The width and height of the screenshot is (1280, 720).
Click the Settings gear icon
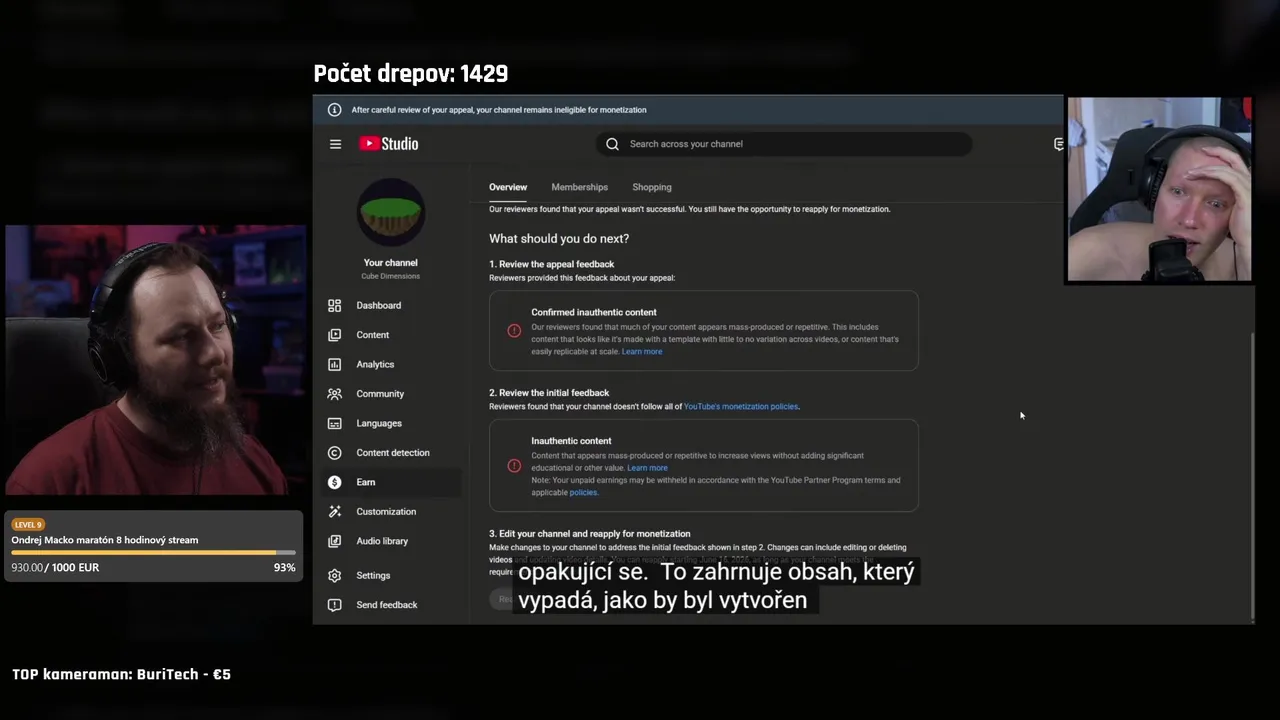click(x=334, y=575)
